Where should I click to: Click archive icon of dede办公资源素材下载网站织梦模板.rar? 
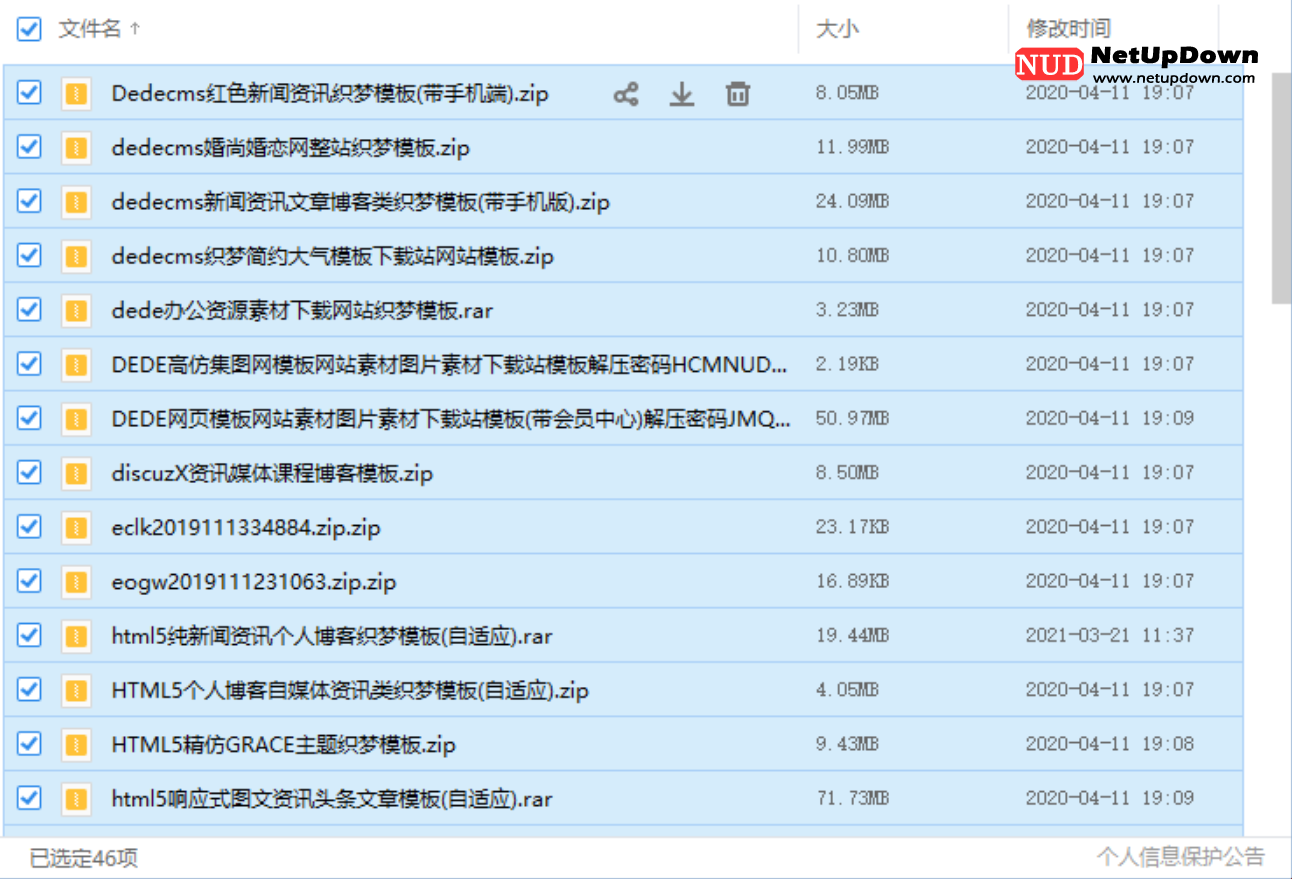point(76,311)
